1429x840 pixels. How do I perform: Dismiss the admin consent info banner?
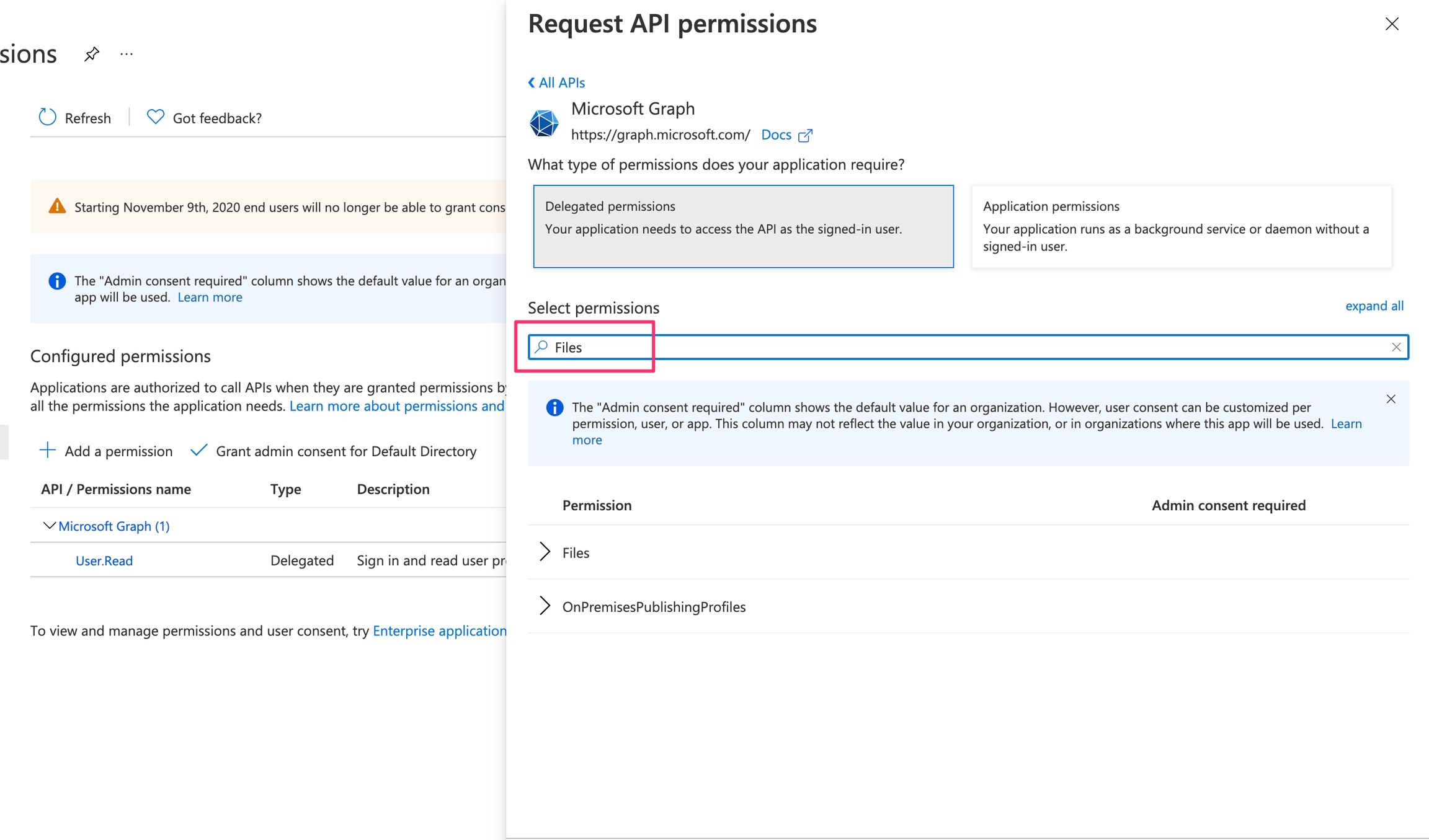tap(1391, 399)
